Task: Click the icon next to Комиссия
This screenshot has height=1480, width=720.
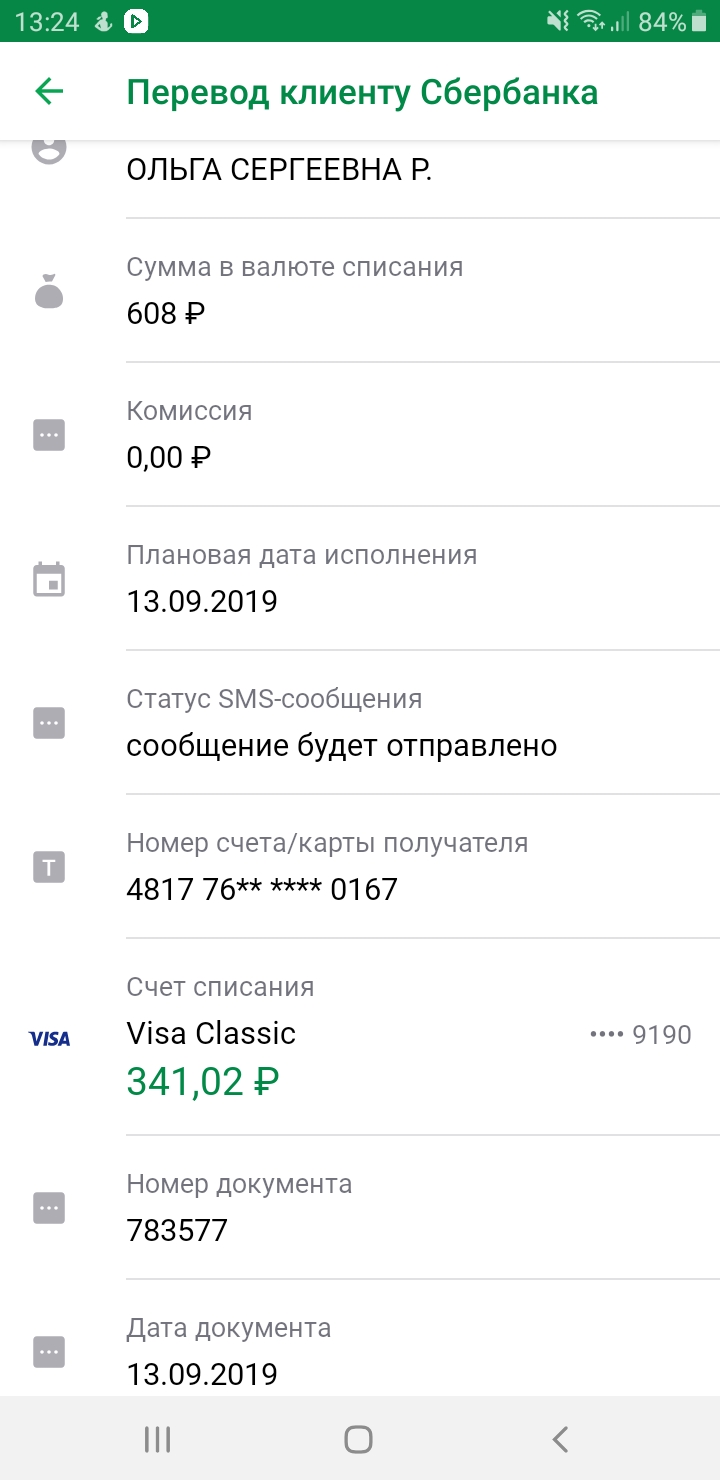Action: [49, 435]
